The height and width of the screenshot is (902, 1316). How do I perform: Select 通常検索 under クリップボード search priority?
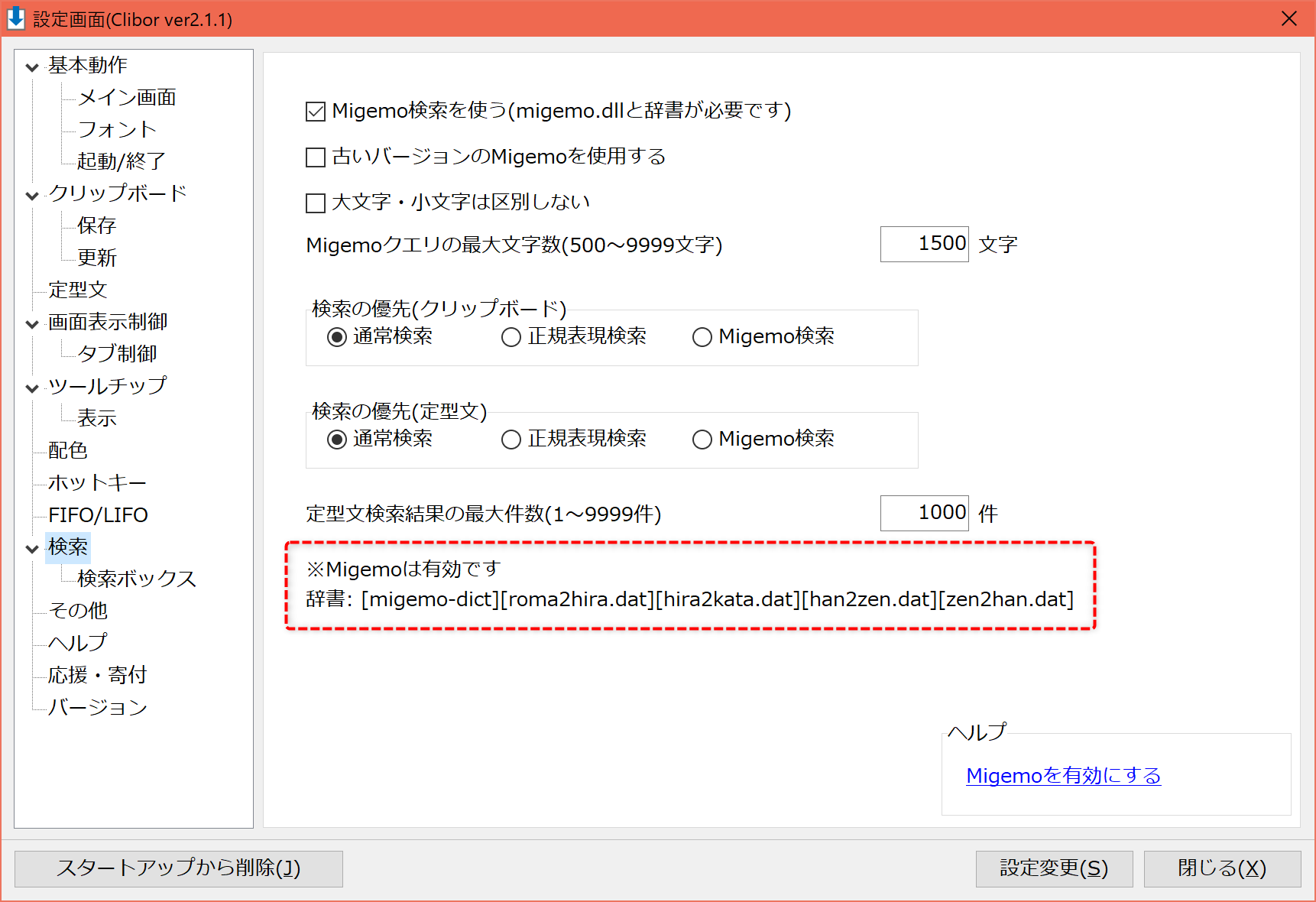click(337, 337)
